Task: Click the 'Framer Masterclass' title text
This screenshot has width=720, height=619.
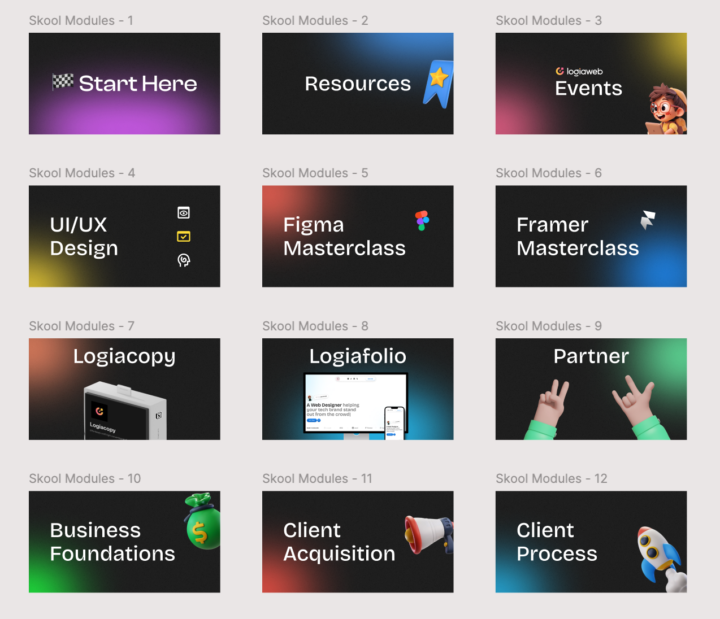Action: pos(578,236)
